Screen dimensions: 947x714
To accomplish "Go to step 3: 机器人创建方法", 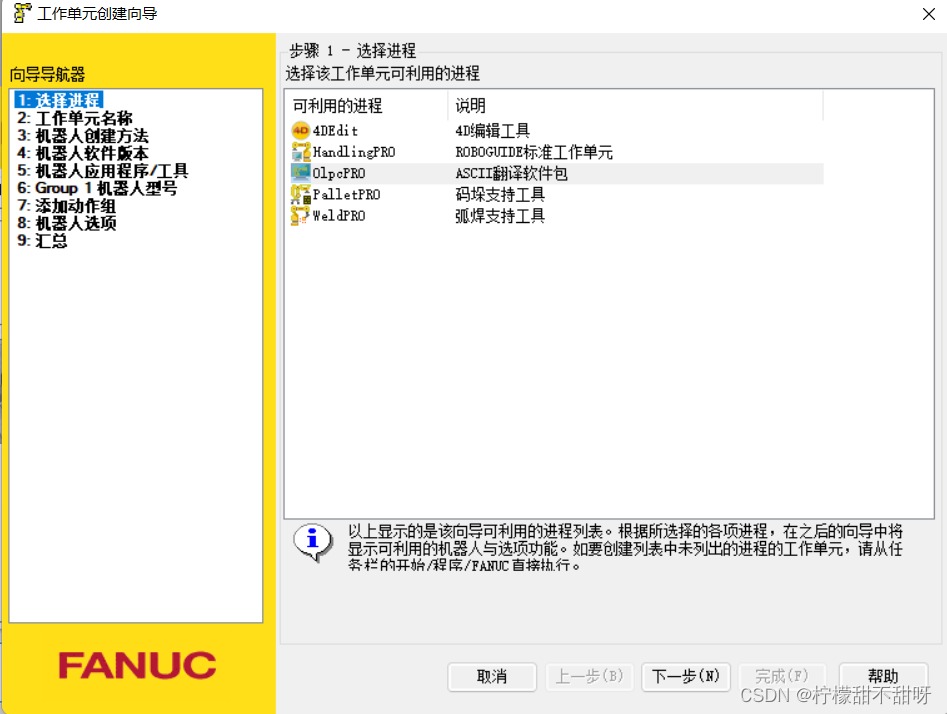I will (83, 135).
